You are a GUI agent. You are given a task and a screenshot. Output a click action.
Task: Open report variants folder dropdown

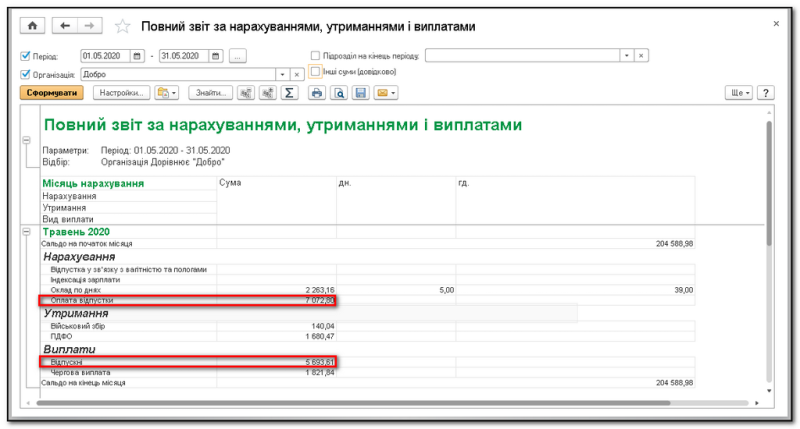tap(166, 93)
